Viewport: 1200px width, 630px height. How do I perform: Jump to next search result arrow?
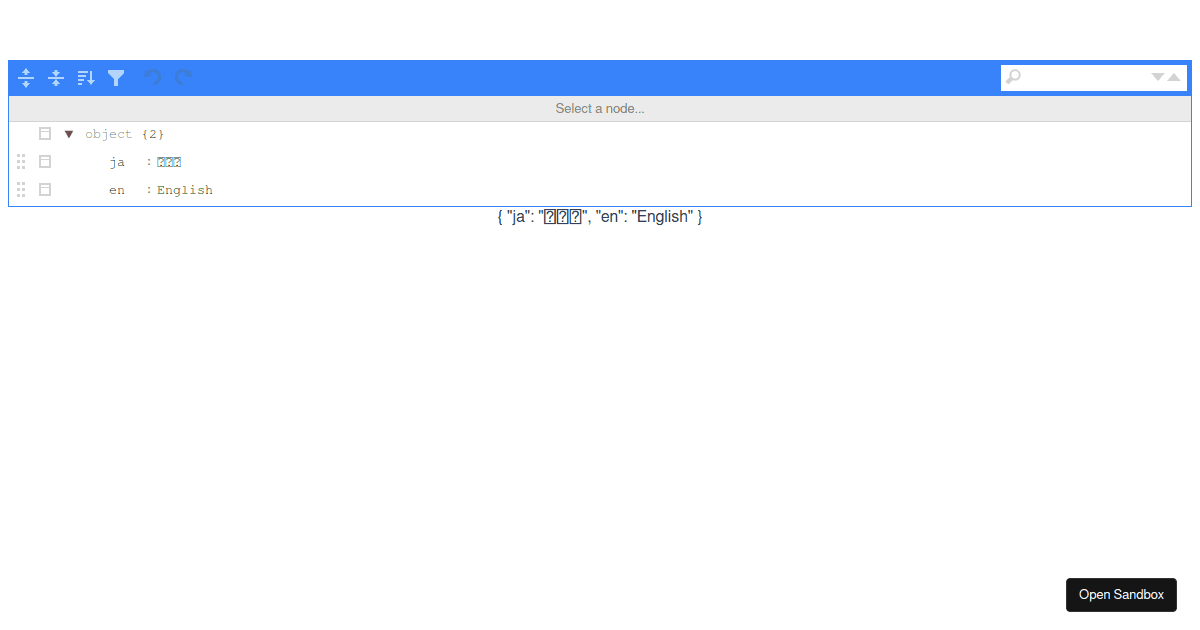tap(1157, 77)
